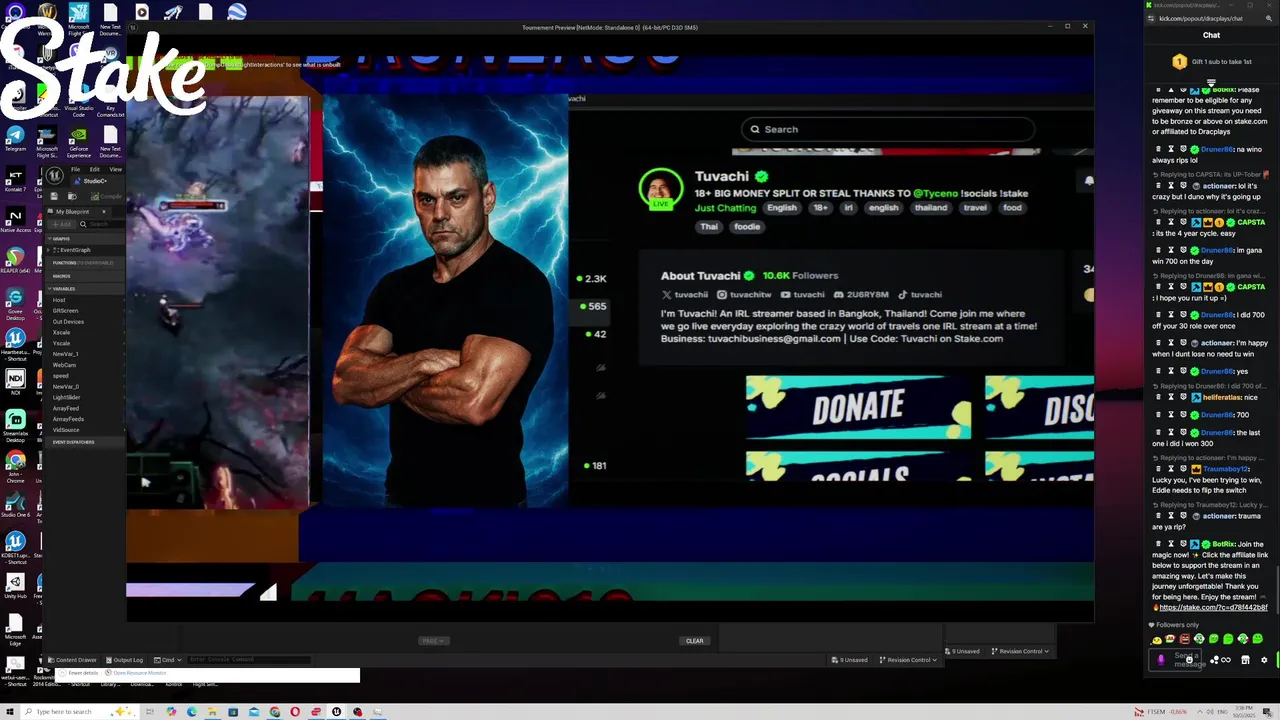Open the Edit menu in Unreal Editor
The image size is (1280, 720).
pos(95,169)
